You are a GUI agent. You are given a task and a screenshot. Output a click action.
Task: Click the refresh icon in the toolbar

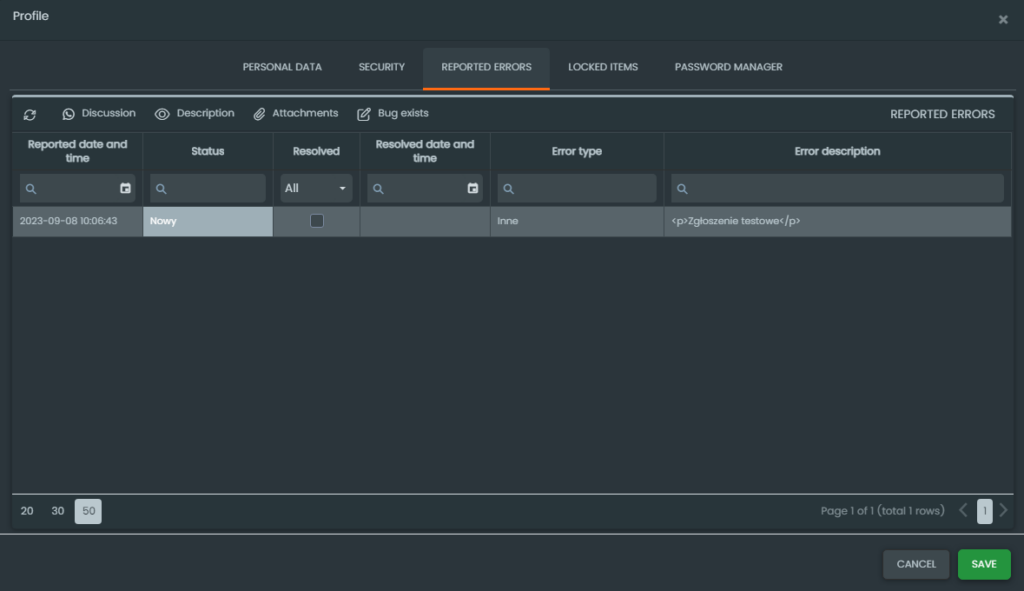tap(30, 115)
